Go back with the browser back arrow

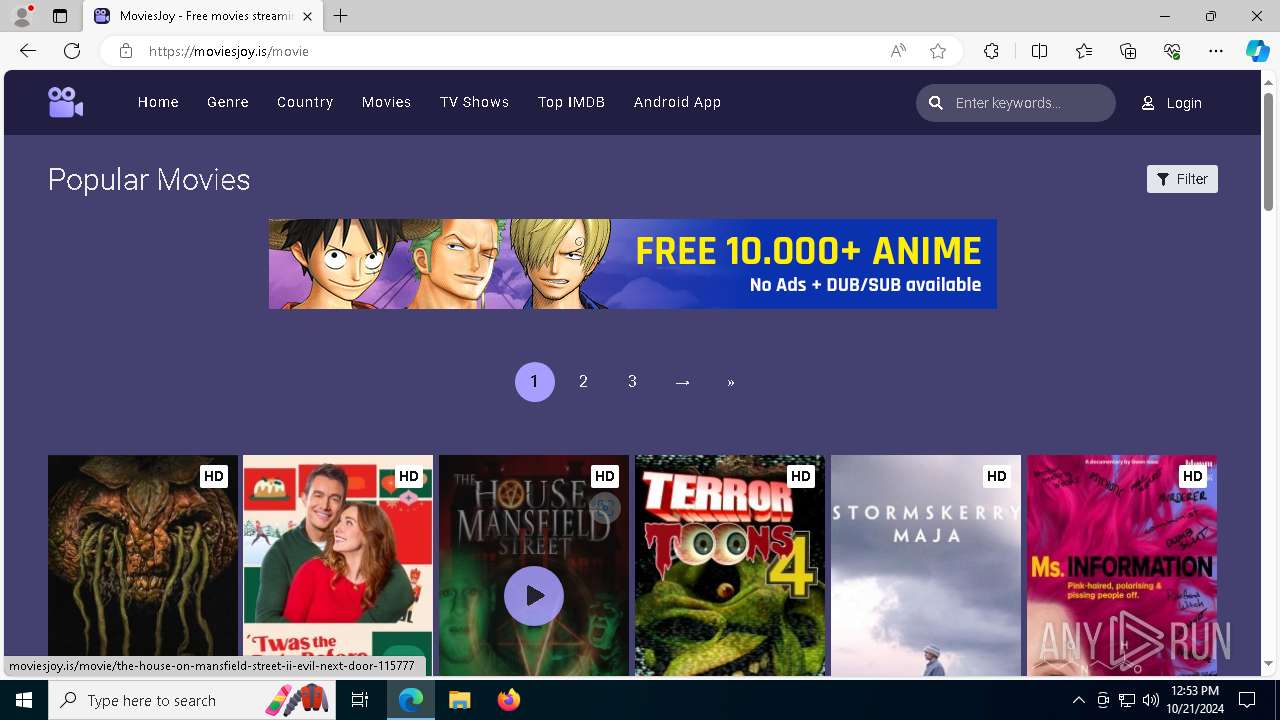coord(28,51)
